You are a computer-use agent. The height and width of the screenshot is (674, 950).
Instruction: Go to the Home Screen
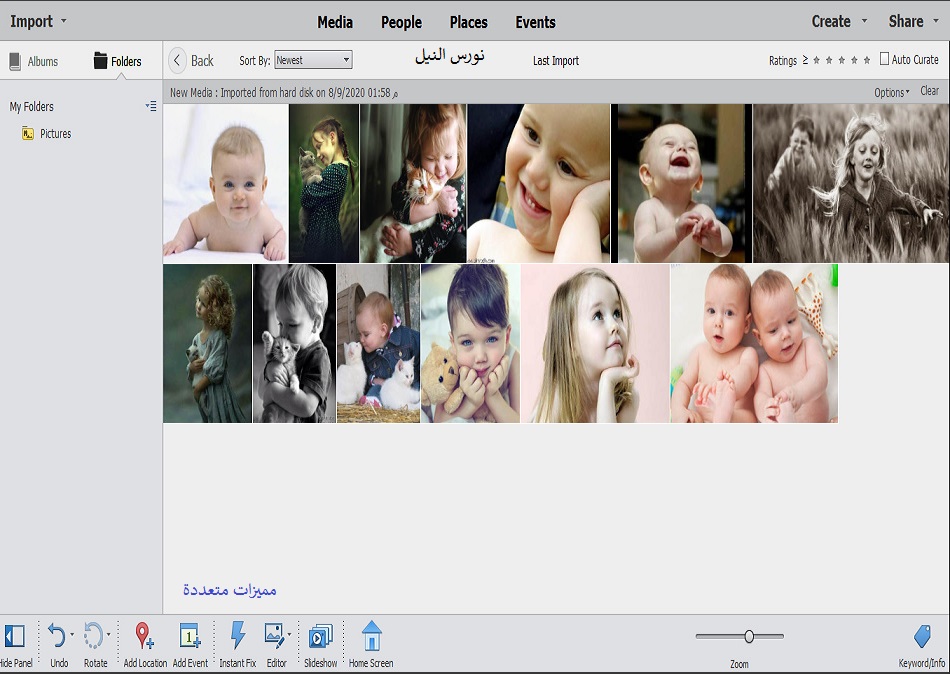(x=371, y=636)
